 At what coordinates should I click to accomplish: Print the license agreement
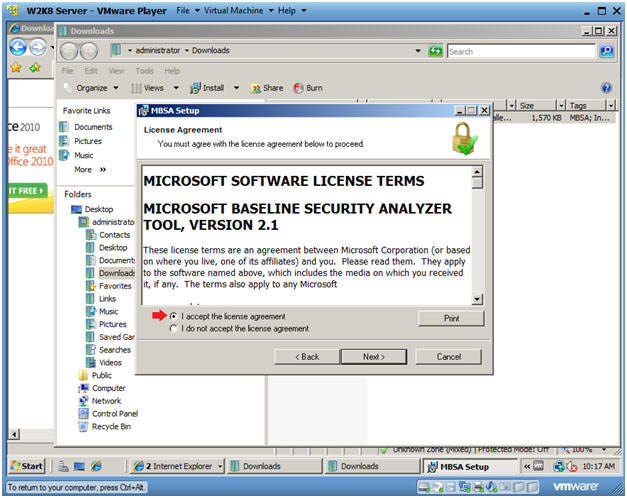tap(451, 318)
